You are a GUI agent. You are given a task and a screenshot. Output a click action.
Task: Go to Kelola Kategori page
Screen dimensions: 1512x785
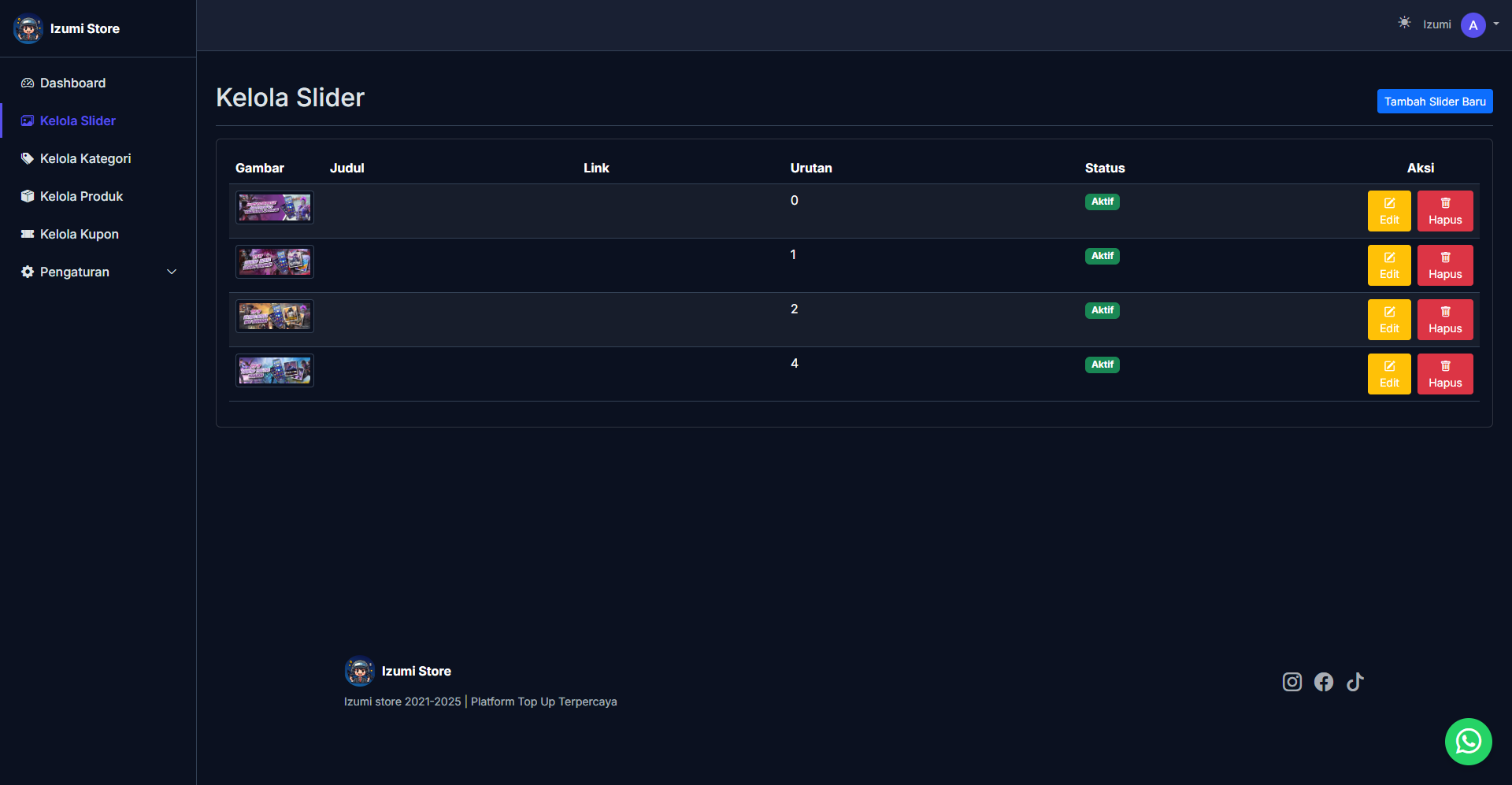click(x=85, y=158)
